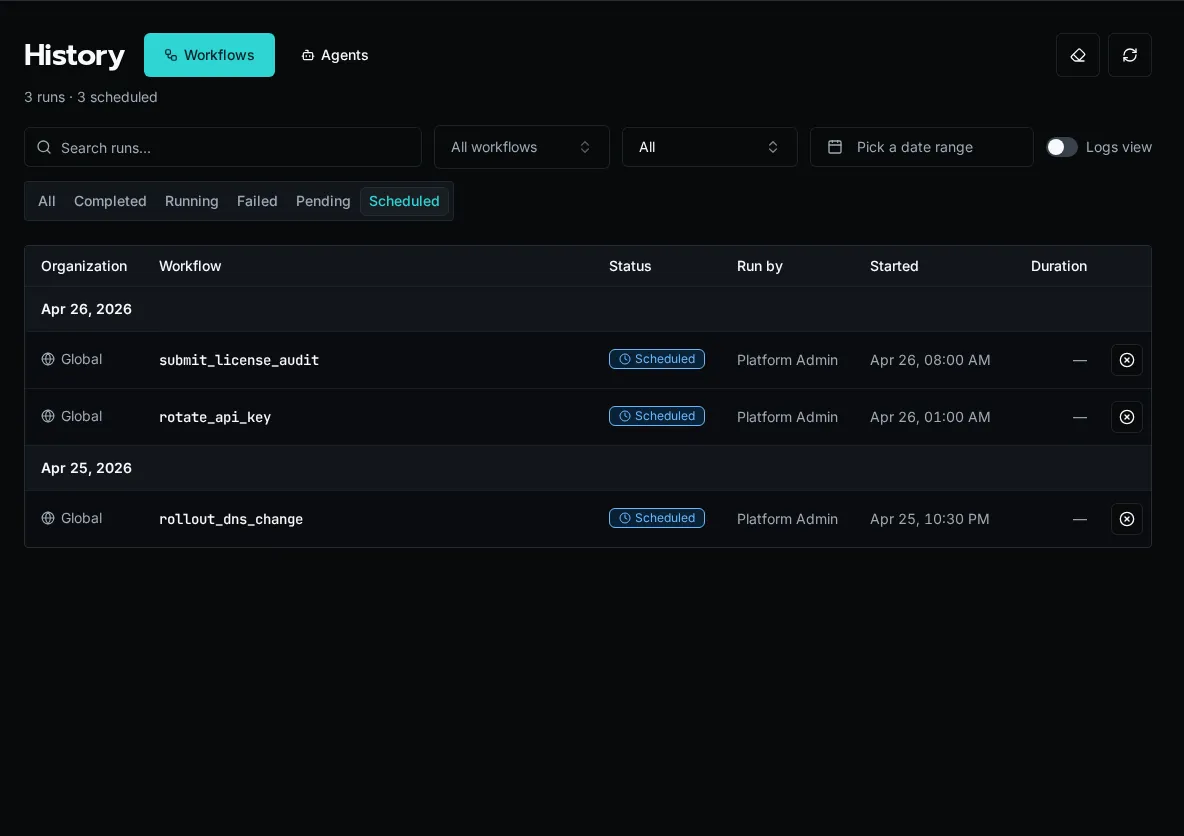The width and height of the screenshot is (1184, 836).
Task: Open the submit_license_audit workflow run
Action: click(x=239, y=360)
